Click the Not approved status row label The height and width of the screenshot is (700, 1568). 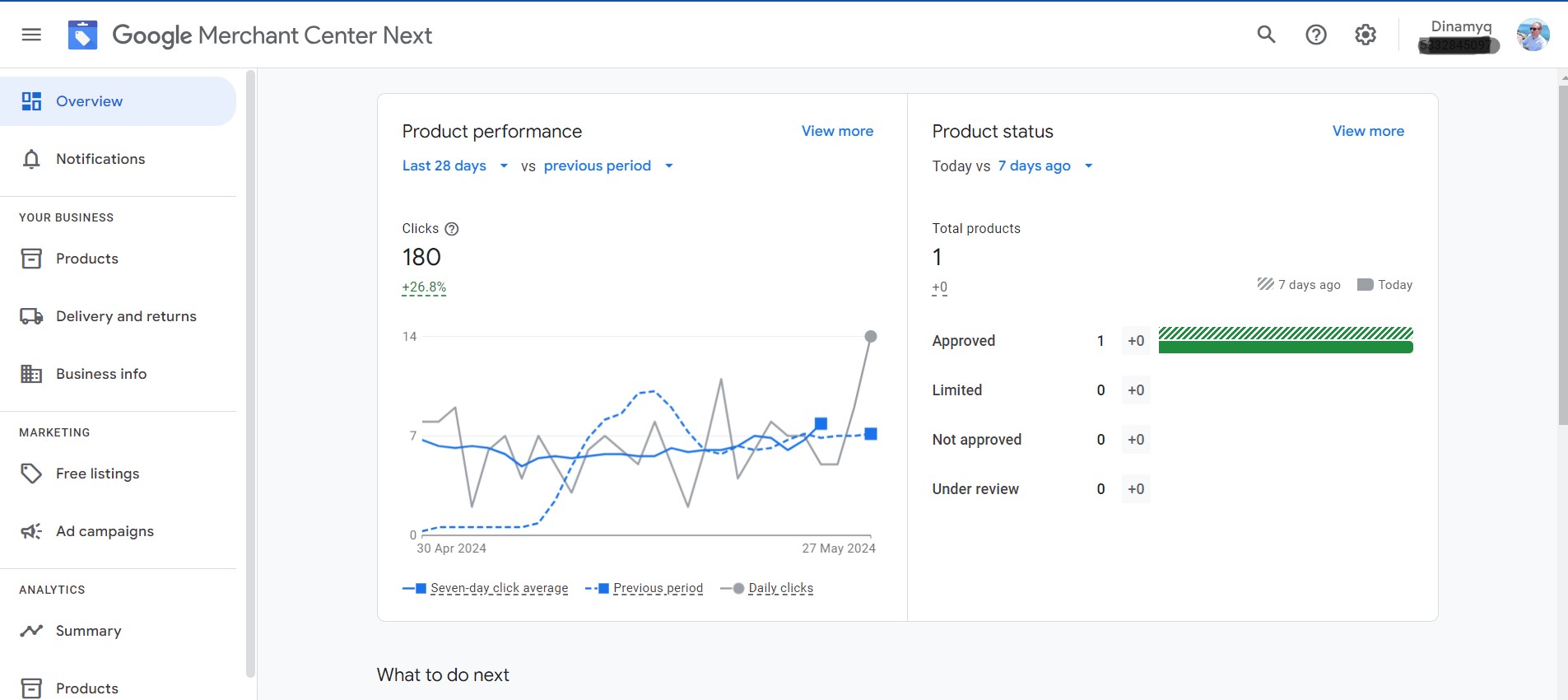976,440
